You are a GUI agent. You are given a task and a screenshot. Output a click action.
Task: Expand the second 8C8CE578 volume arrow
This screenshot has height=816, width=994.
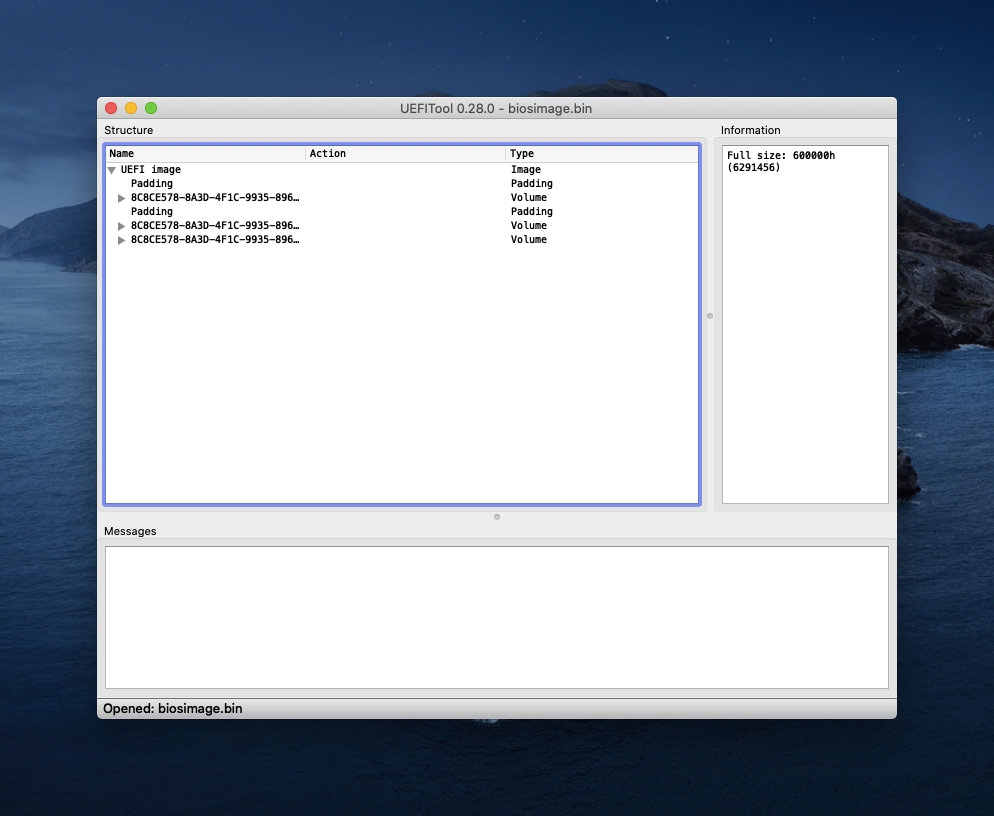[122, 226]
